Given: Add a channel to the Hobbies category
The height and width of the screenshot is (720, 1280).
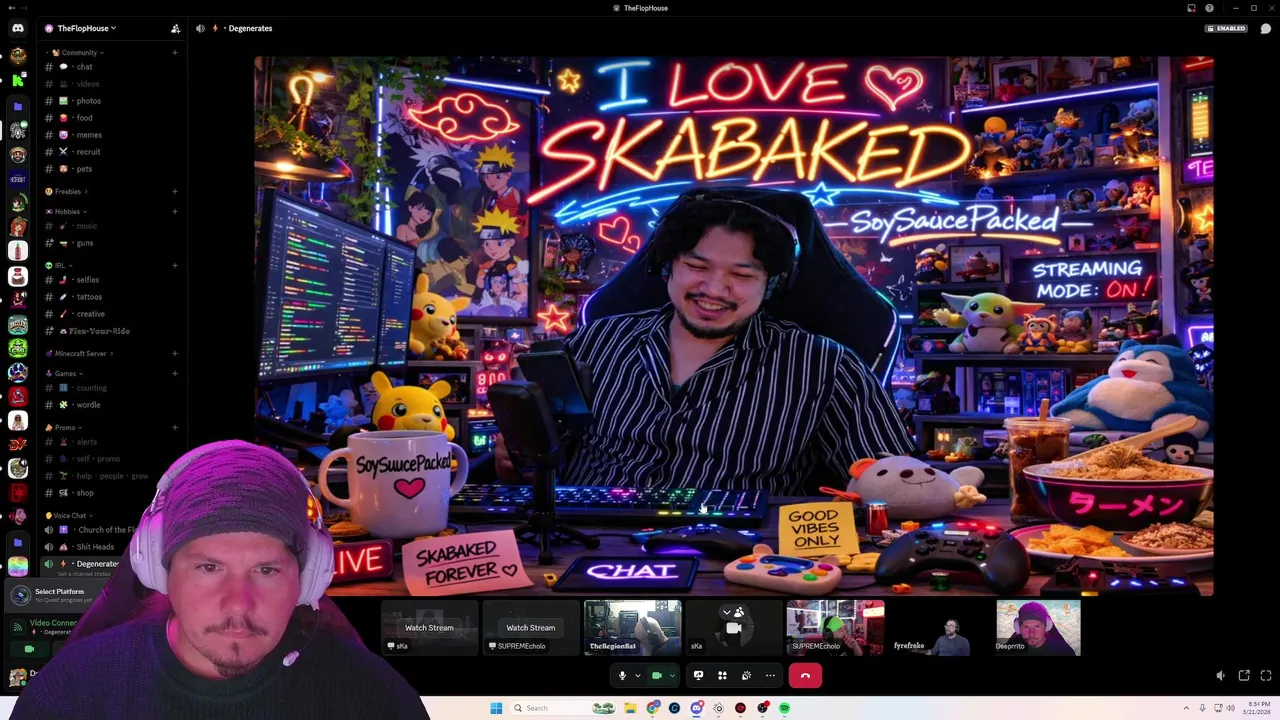Looking at the screenshot, I should tap(174, 211).
